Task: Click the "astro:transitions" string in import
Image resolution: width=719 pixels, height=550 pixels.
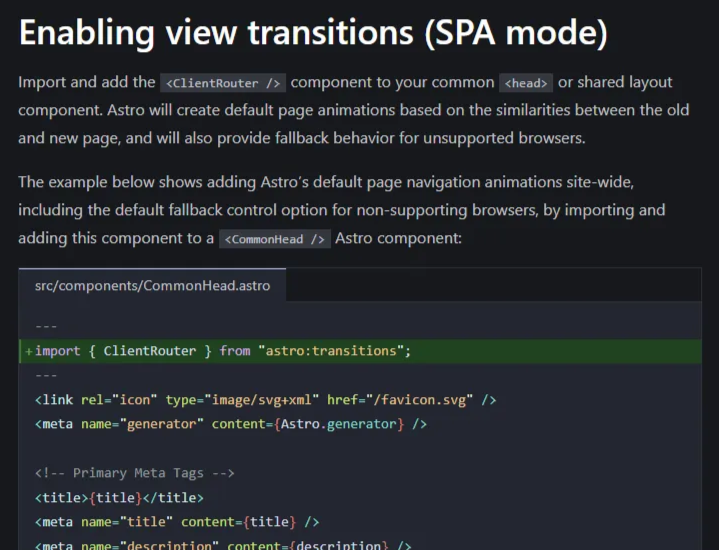Action: pyautogui.click(x=331, y=351)
